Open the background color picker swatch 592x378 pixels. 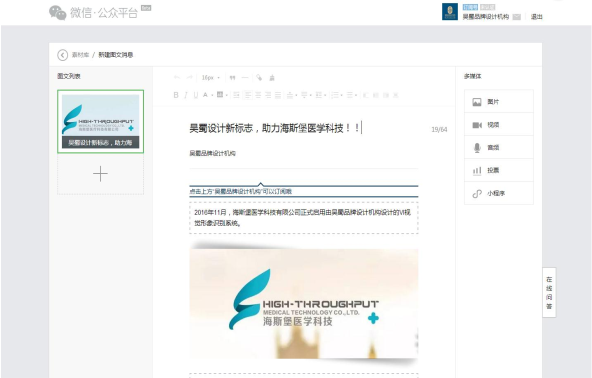coord(220,95)
